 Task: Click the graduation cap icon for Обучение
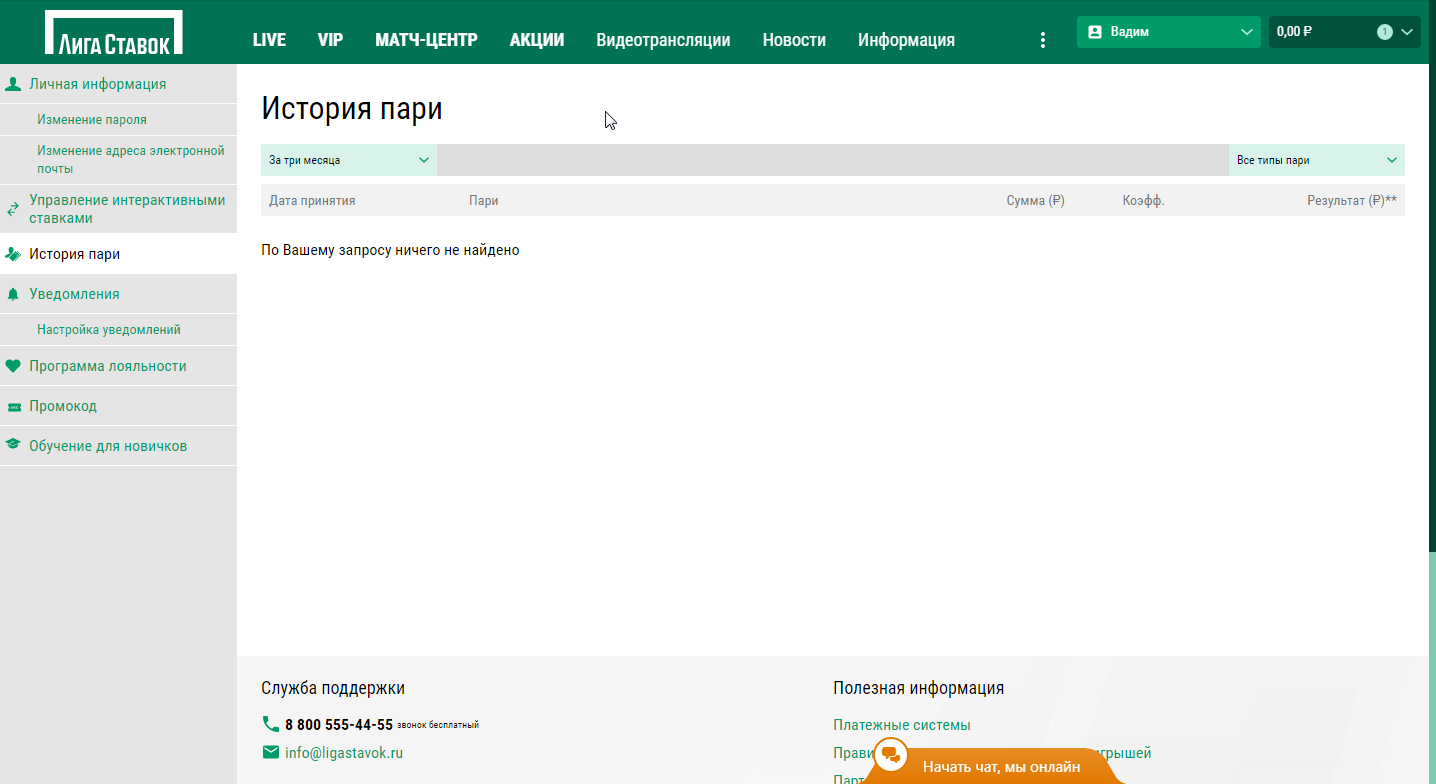click(x=13, y=446)
